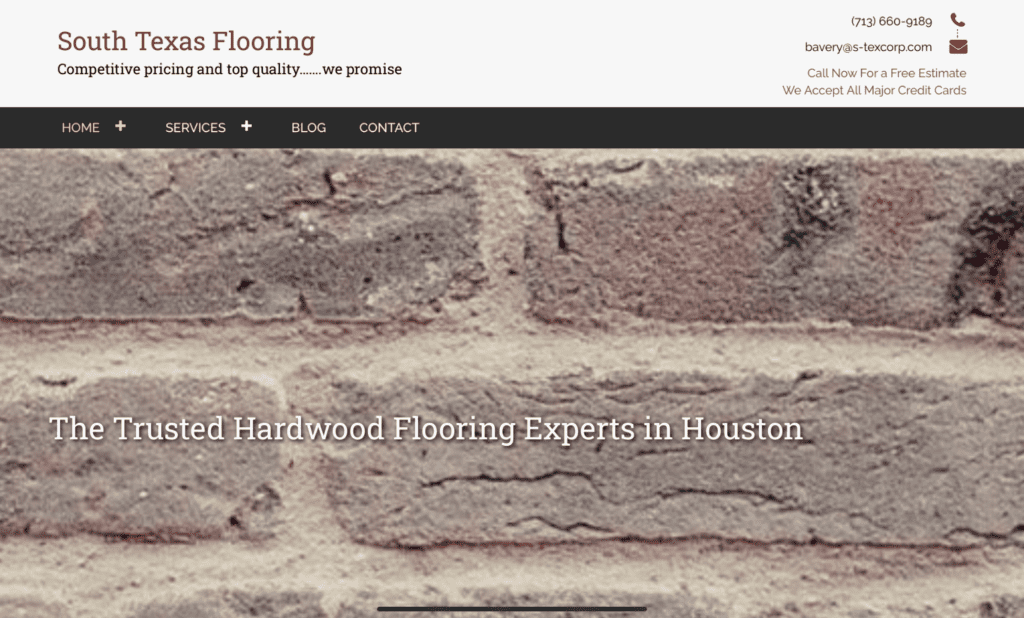Click the South Texas Flooring site title
The image size is (1024, 618).
(x=186, y=41)
